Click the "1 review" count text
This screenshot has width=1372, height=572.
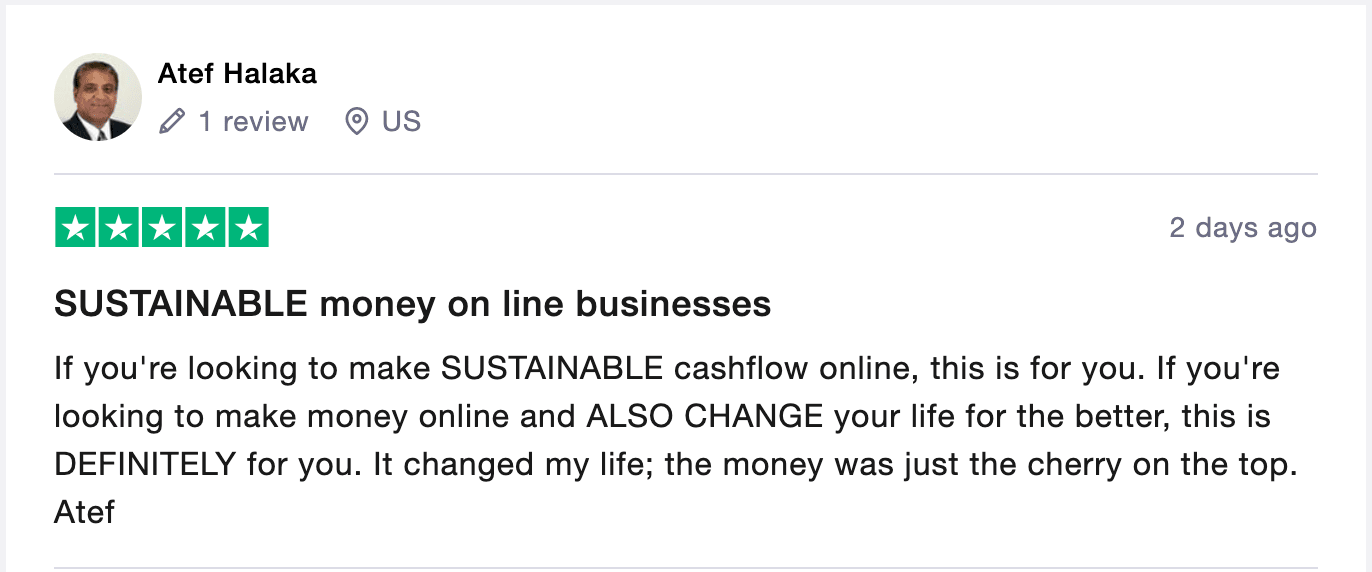(x=253, y=122)
